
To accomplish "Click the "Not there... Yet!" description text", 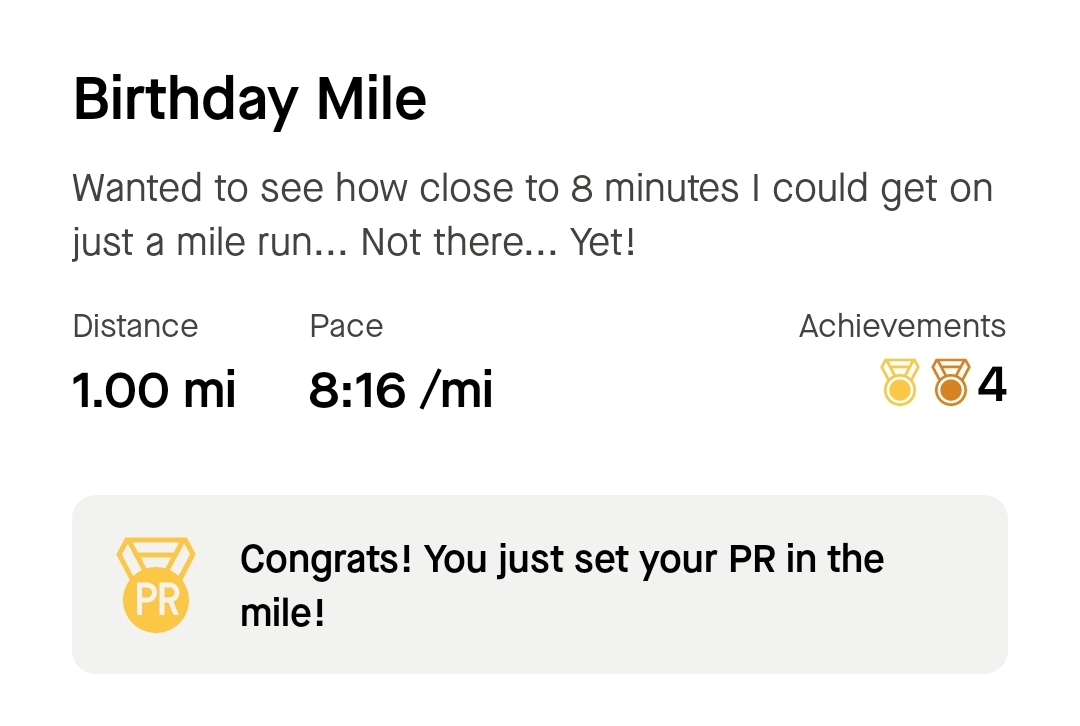I will [x=498, y=243].
